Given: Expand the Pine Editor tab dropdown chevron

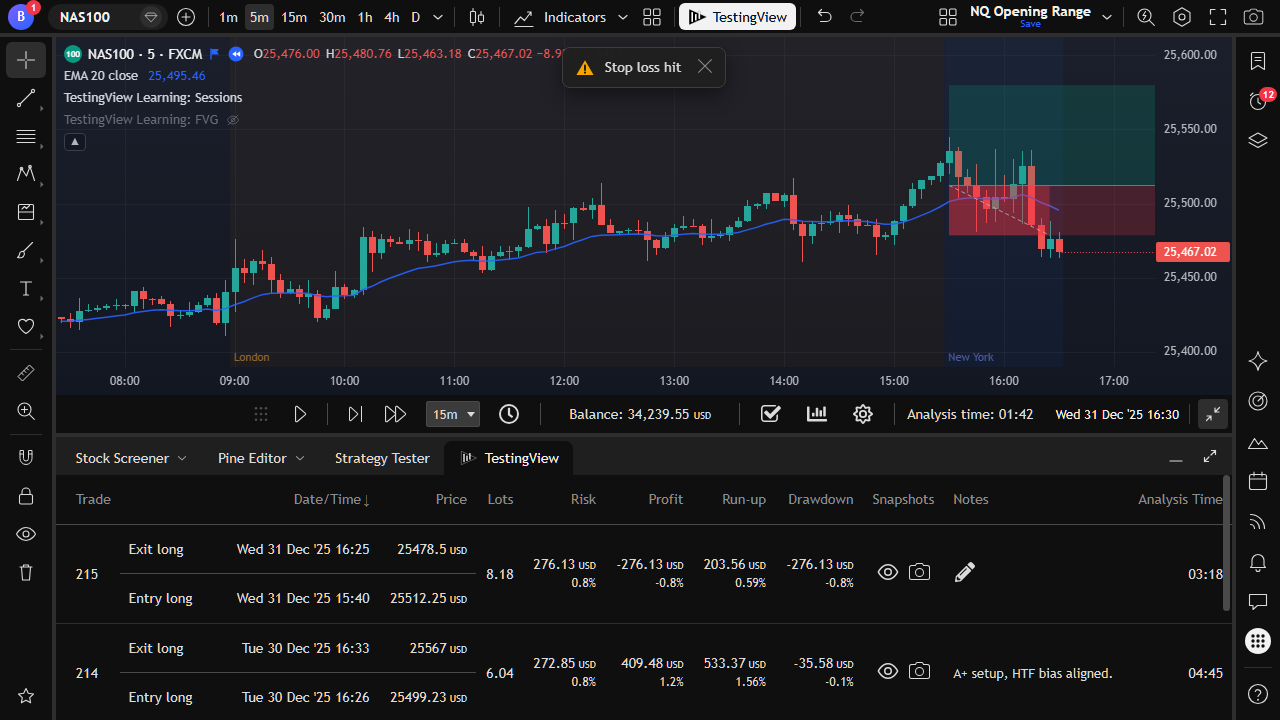Looking at the screenshot, I should coord(298,458).
